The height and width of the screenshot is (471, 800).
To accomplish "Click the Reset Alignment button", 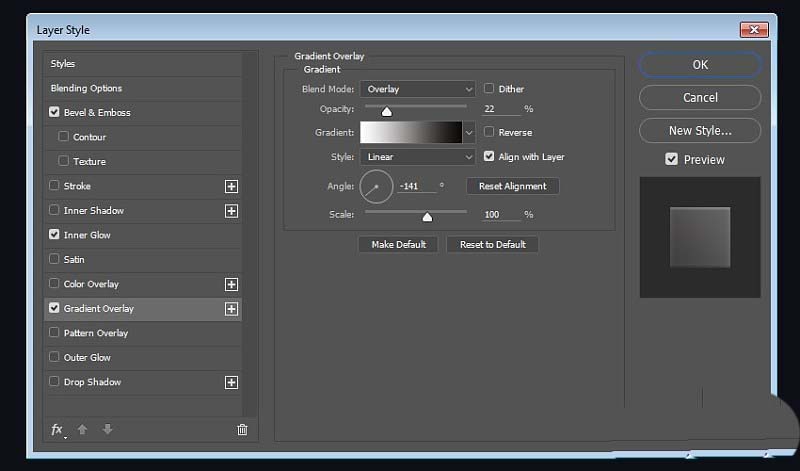I will tap(513, 186).
